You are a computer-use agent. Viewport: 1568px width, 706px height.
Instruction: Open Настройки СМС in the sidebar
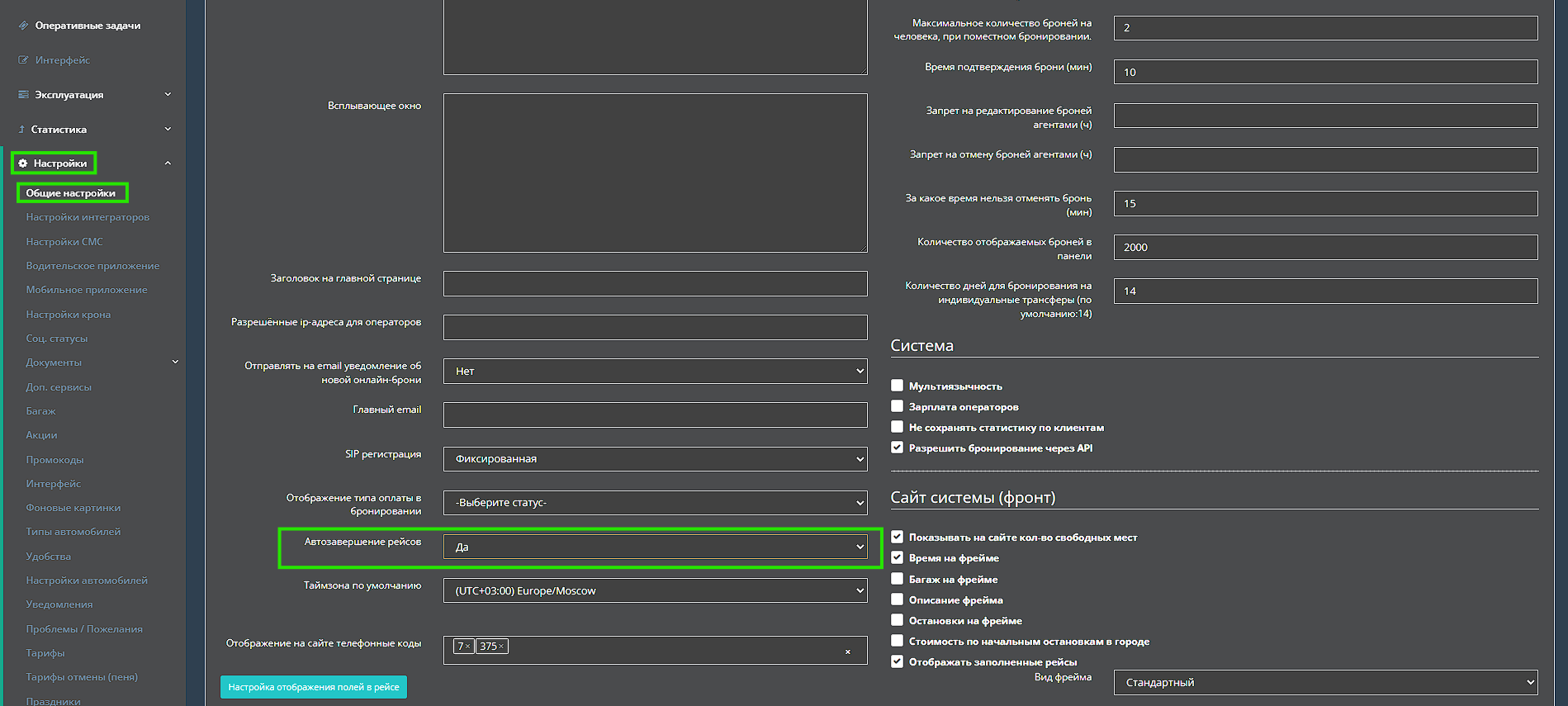click(64, 242)
